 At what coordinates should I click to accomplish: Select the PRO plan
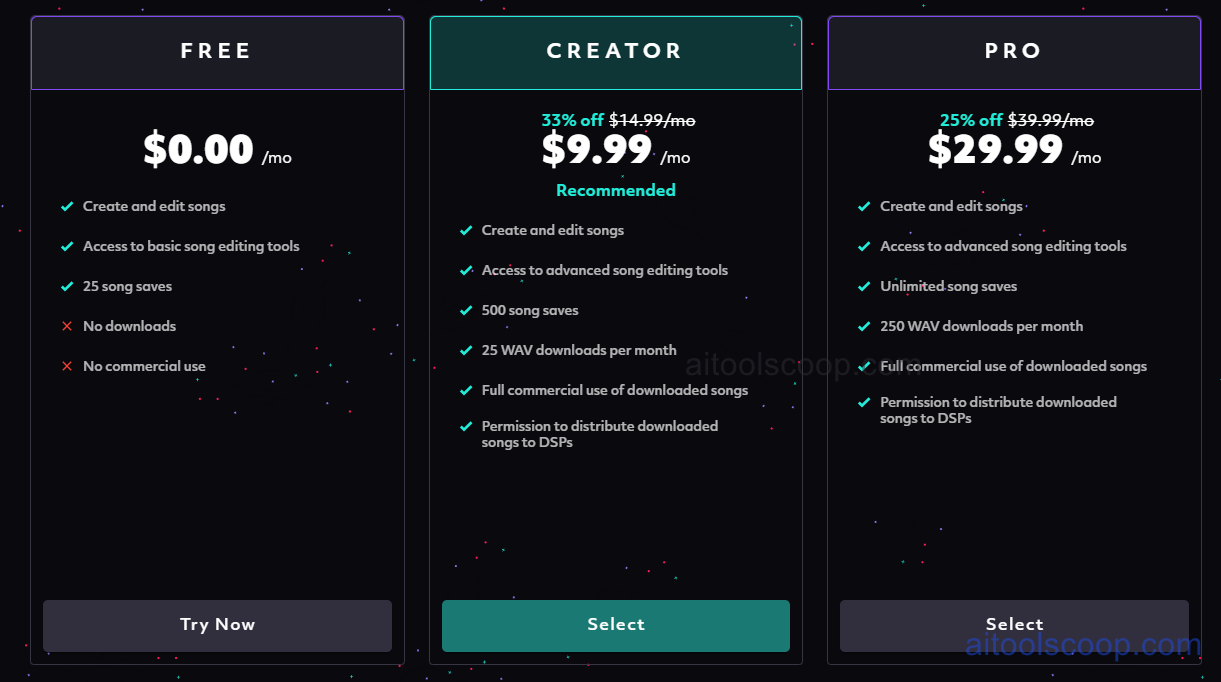[1014, 624]
